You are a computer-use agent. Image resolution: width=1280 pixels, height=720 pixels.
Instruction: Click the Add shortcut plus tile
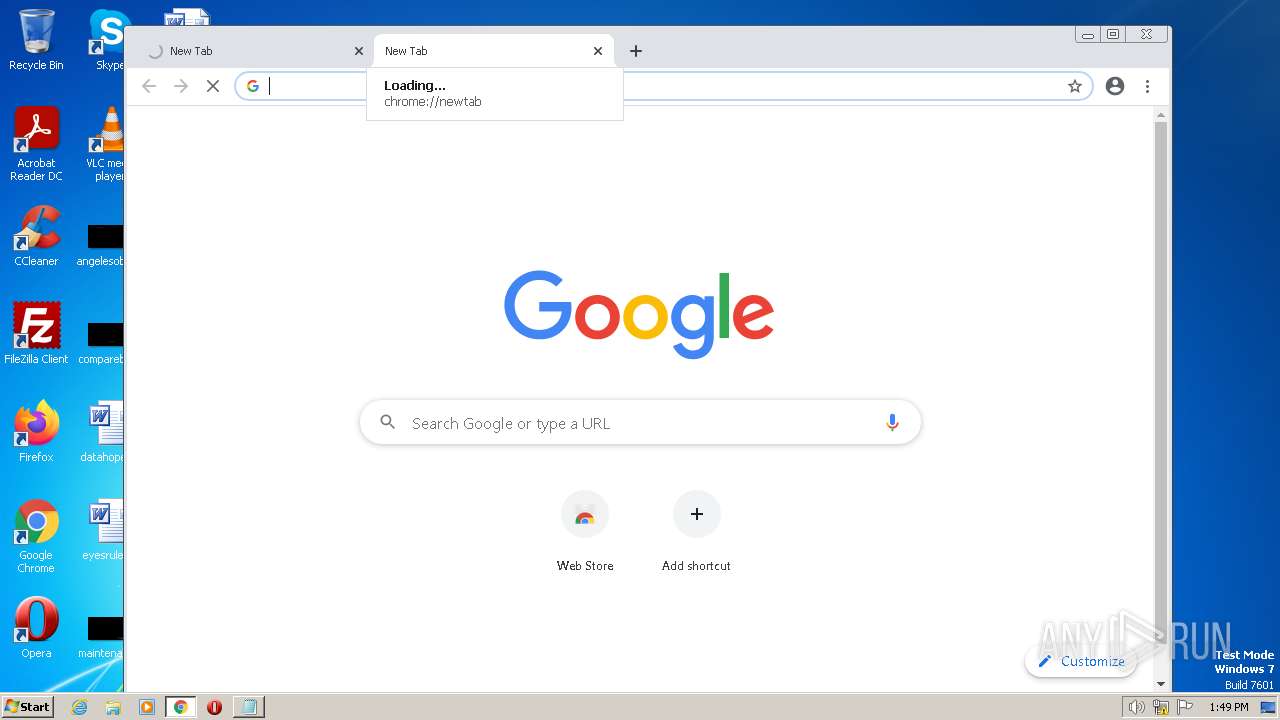(697, 514)
